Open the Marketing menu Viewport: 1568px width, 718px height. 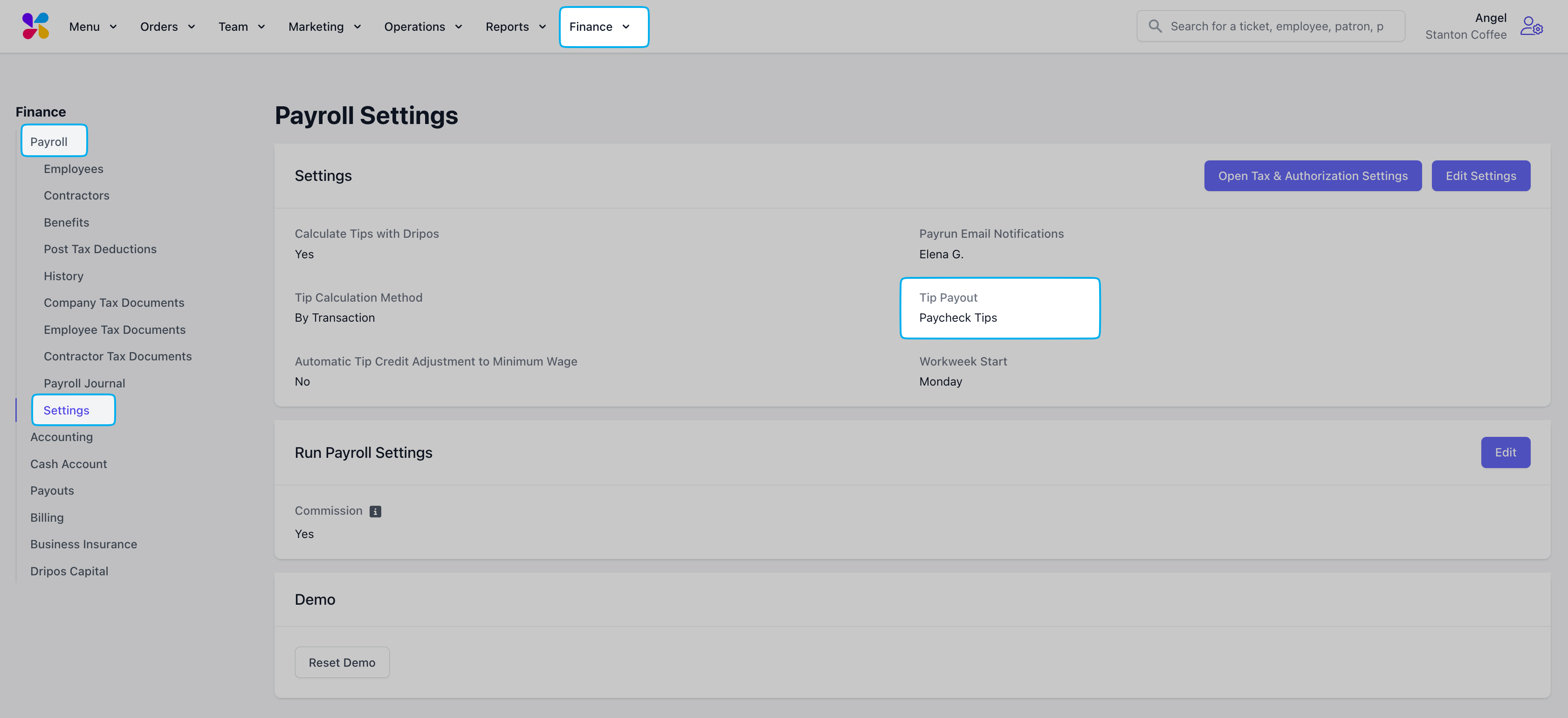[x=324, y=27]
